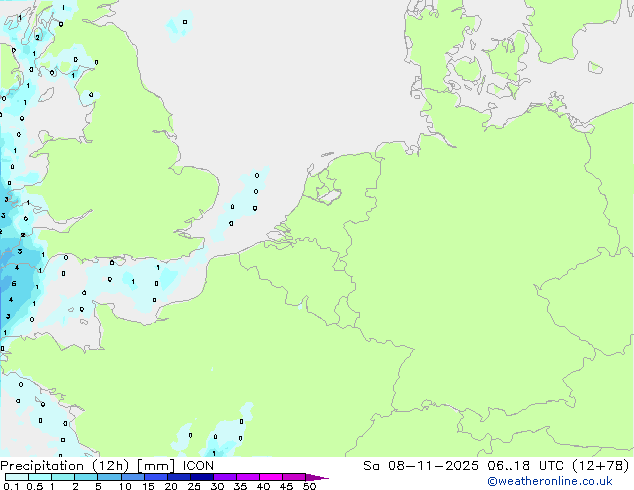Click the lightest cyan 0.1–0.5 mm legend swatch

pyautogui.click(x=17, y=477)
